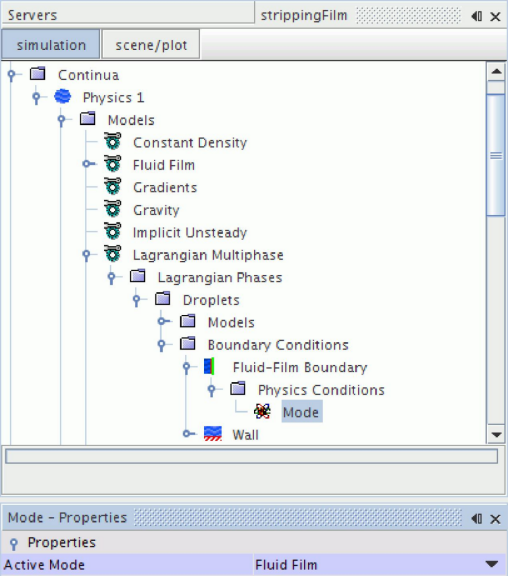
Task: Minimize the strippingFilm panel
Action: pyautogui.click(x=477, y=16)
